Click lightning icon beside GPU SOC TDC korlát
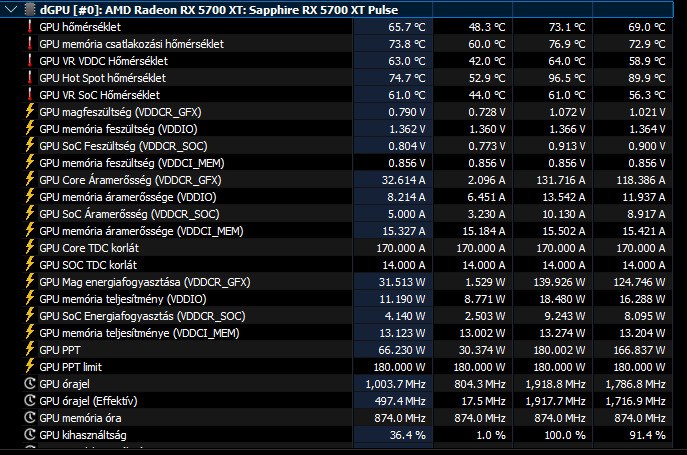 (30, 265)
